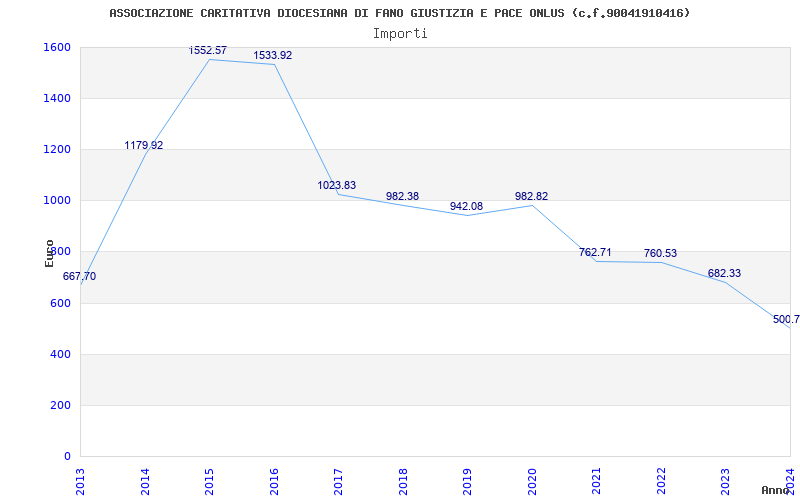This screenshot has width=800, height=500.
Task: Select year 2020 on the x-axis
Action: coord(532,480)
